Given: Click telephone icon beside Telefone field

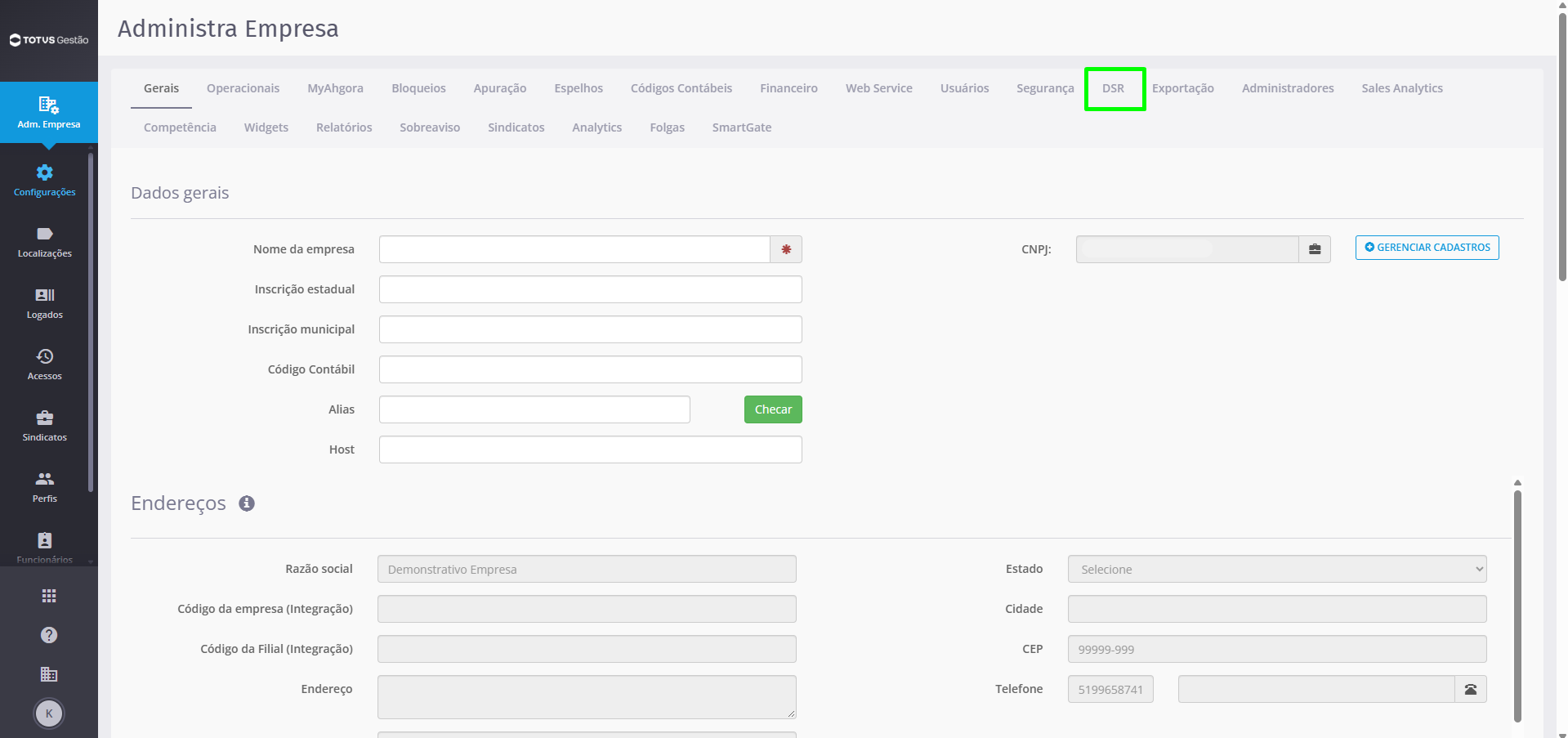Looking at the screenshot, I should (1471, 689).
